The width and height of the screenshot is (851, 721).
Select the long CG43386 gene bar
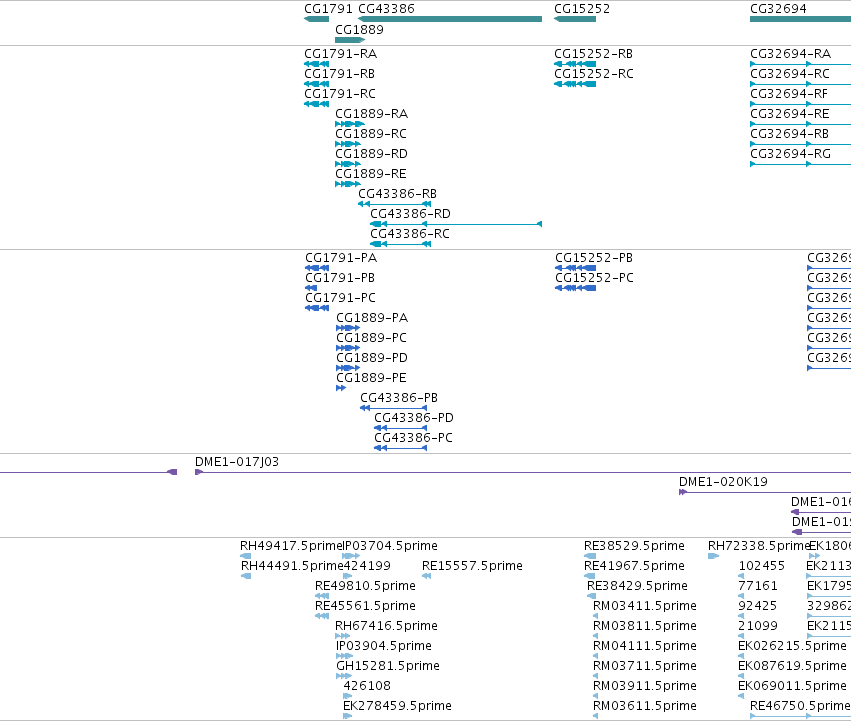pyautogui.click(x=450, y=19)
